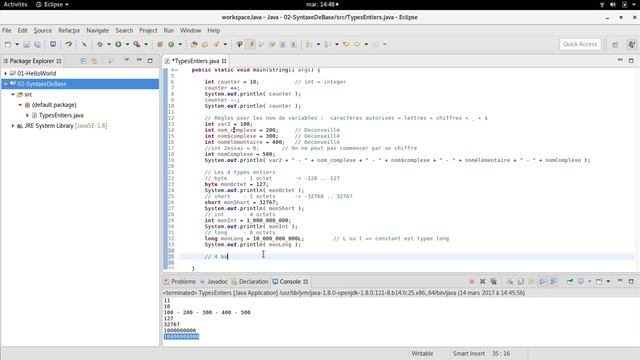Collapse the src folder node
The width and height of the screenshot is (640, 360).
click(x=13, y=94)
